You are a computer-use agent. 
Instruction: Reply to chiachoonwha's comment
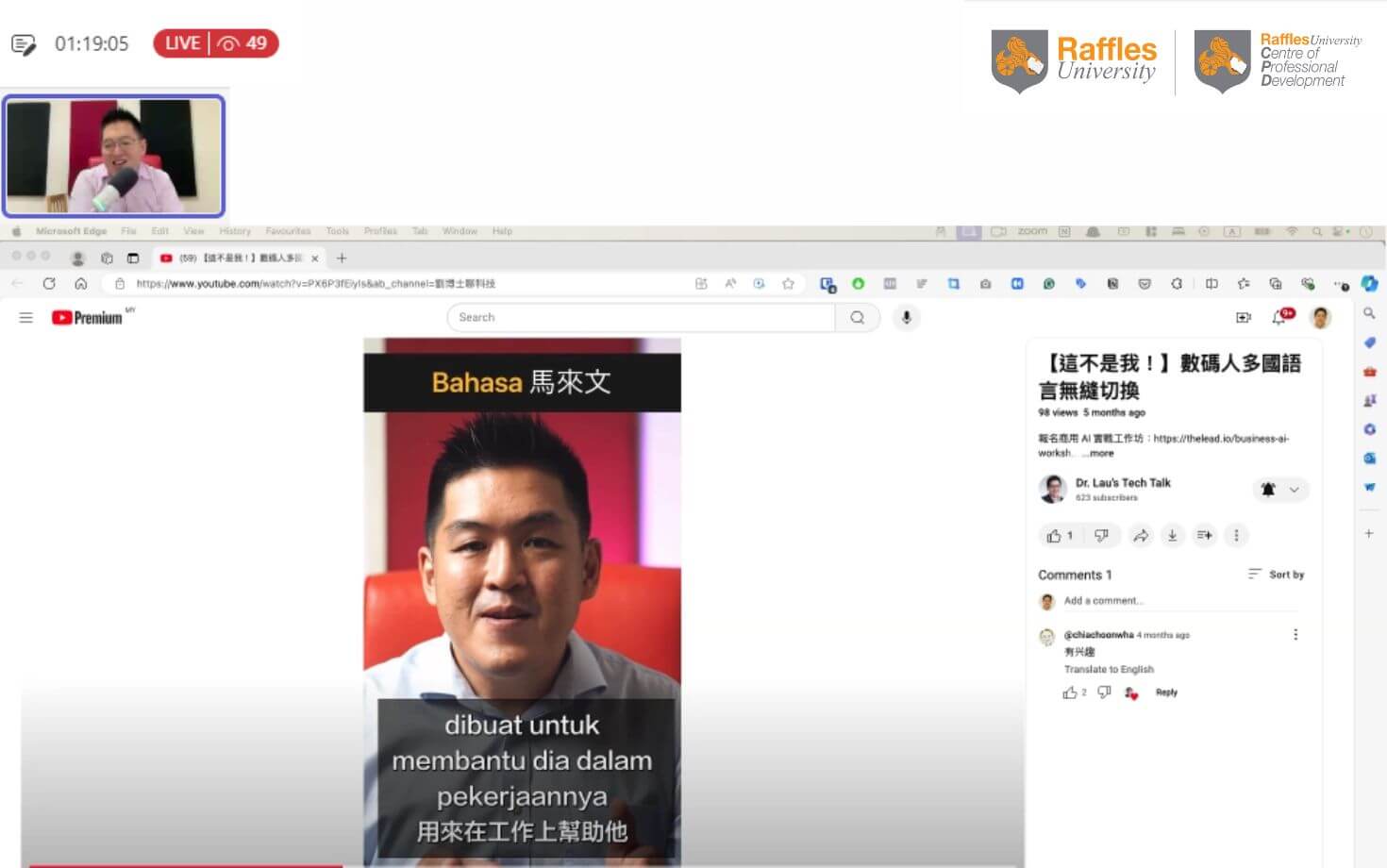pos(1166,693)
